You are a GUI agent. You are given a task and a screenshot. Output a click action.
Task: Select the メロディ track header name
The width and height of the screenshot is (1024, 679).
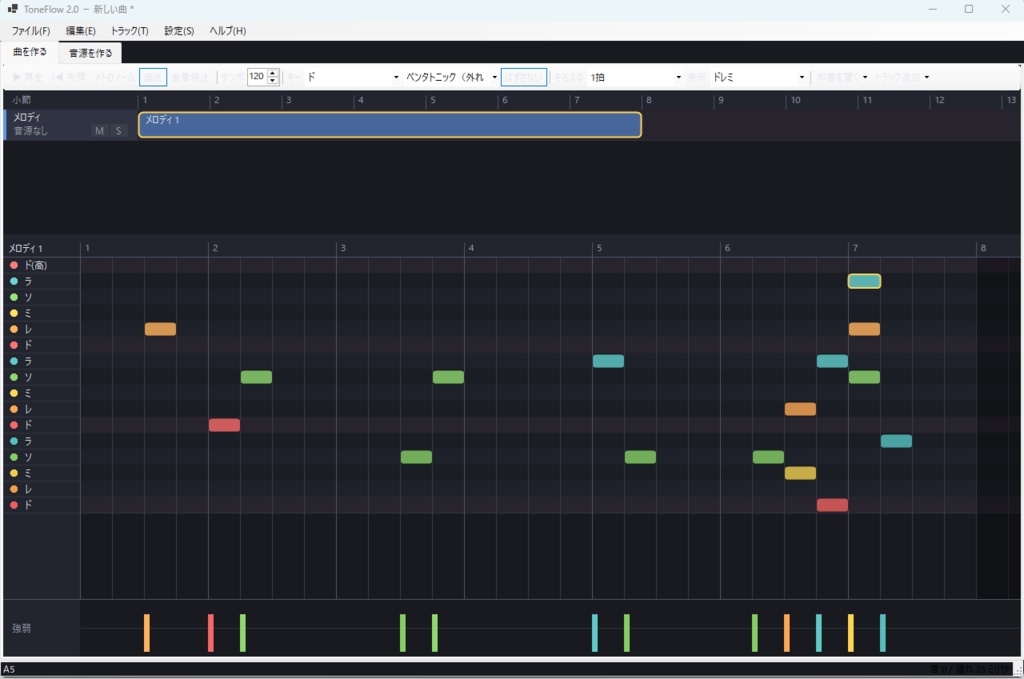pyautogui.click(x=27, y=117)
